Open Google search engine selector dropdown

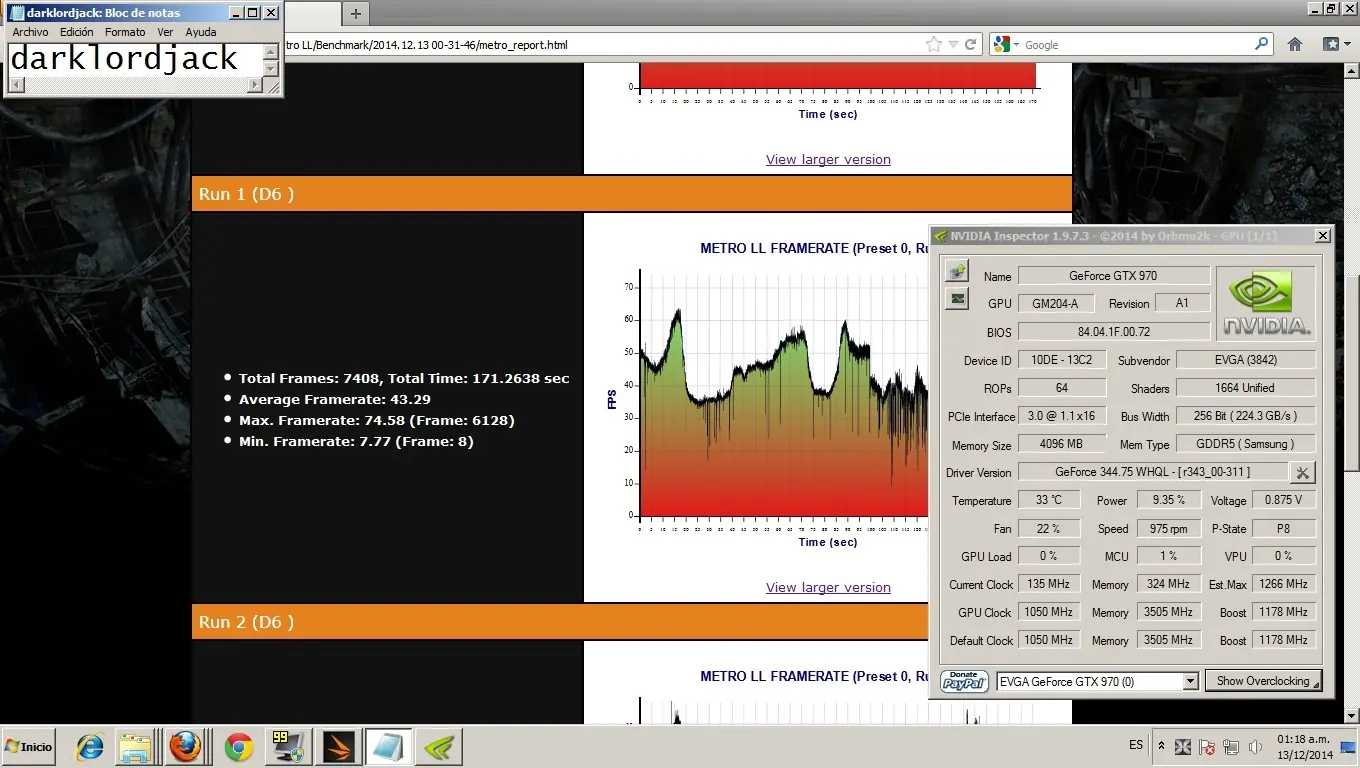tap(1006, 45)
